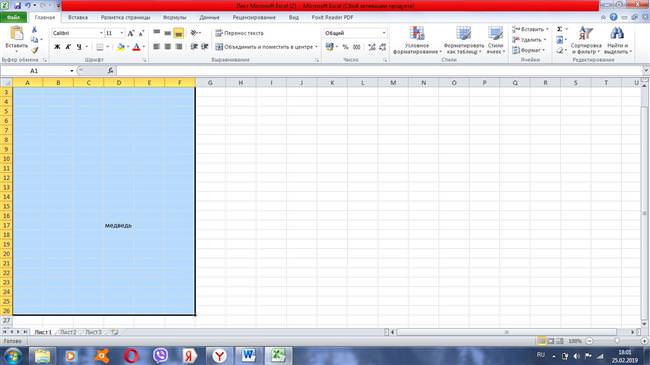Viewport: 650px width, 365px height.
Task: Toggle italic formatting button К
Action: [x=68, y=47]
